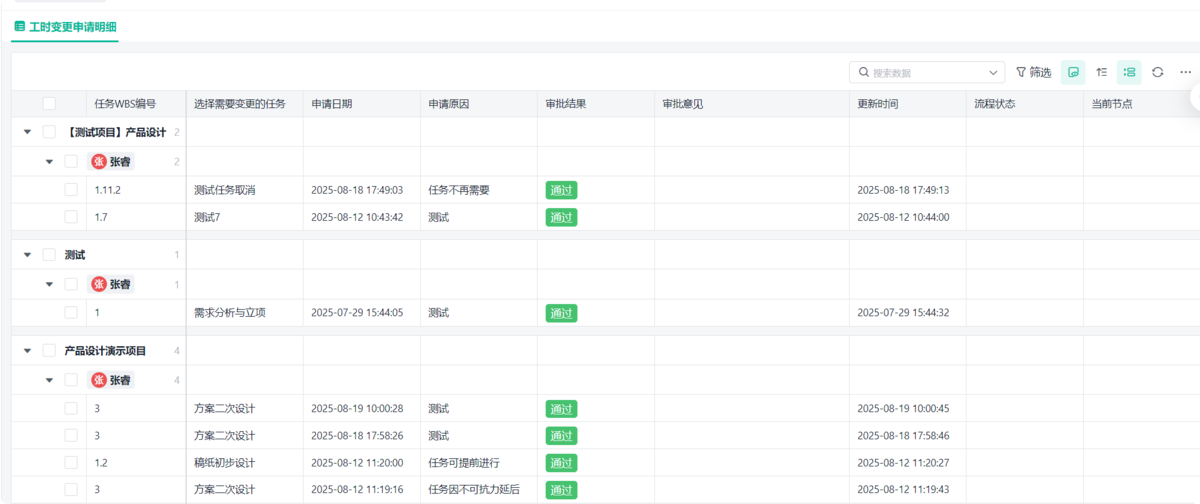This screenshot has width=1200, height=504.
Task: Click the 审批意见 column header
Action: [751, 103]
